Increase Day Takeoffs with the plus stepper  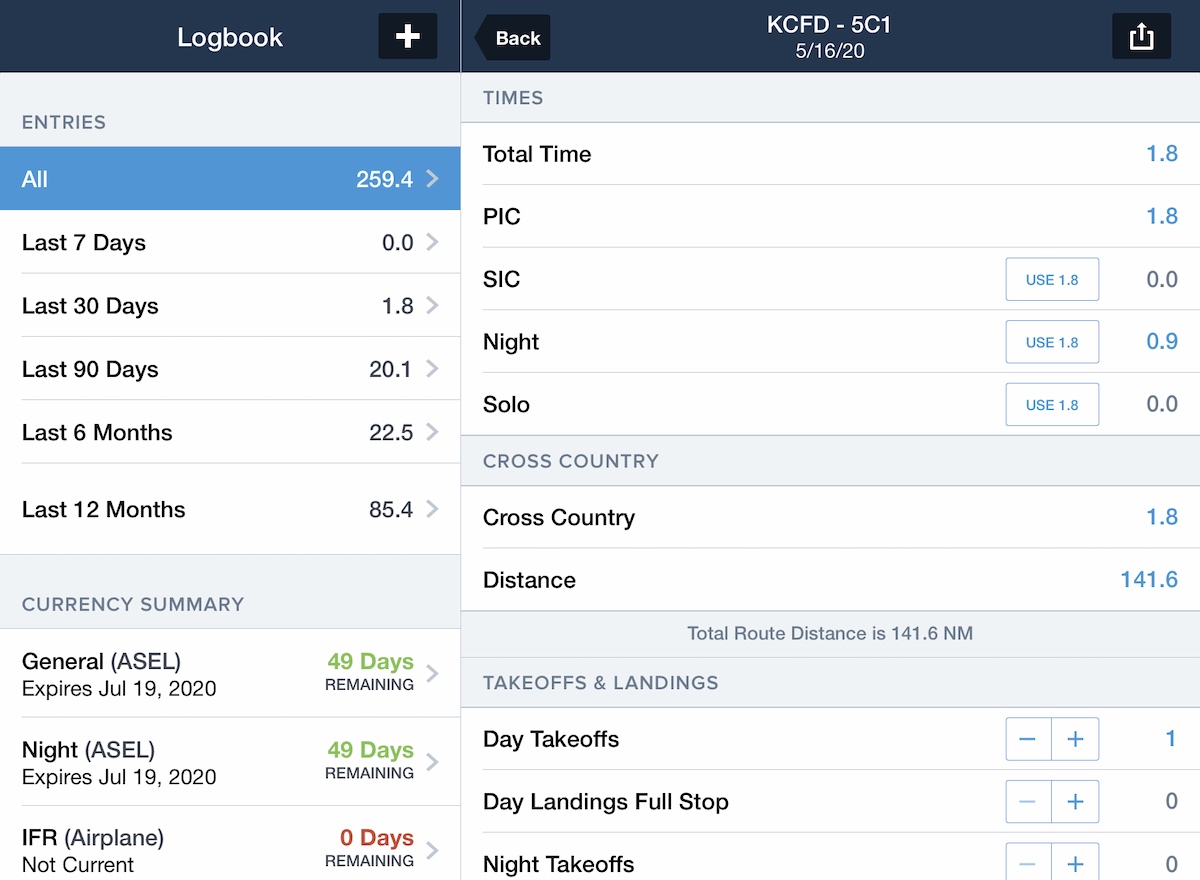point(1075,740)
